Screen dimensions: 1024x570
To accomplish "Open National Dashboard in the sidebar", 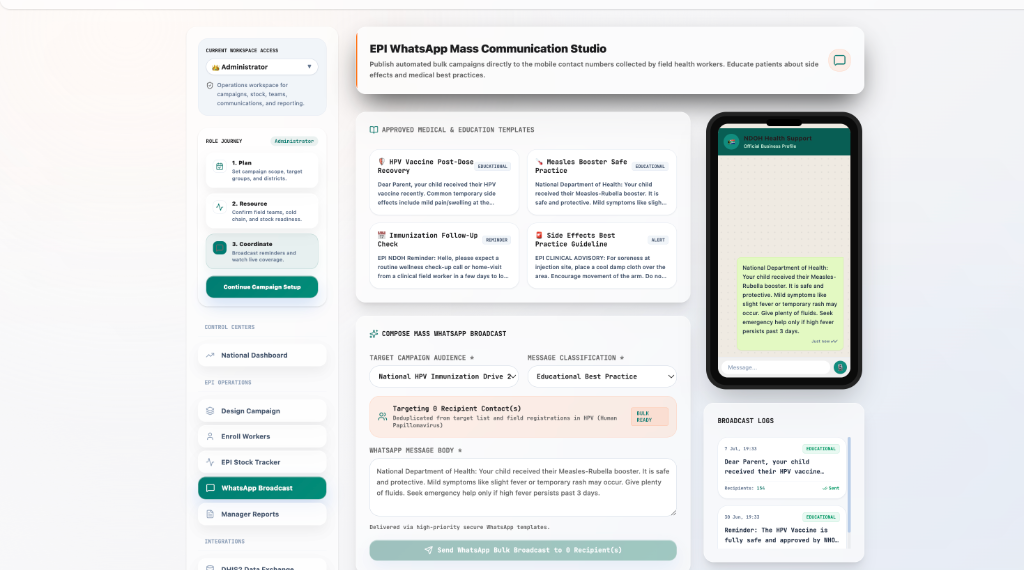I will (262, 355).
